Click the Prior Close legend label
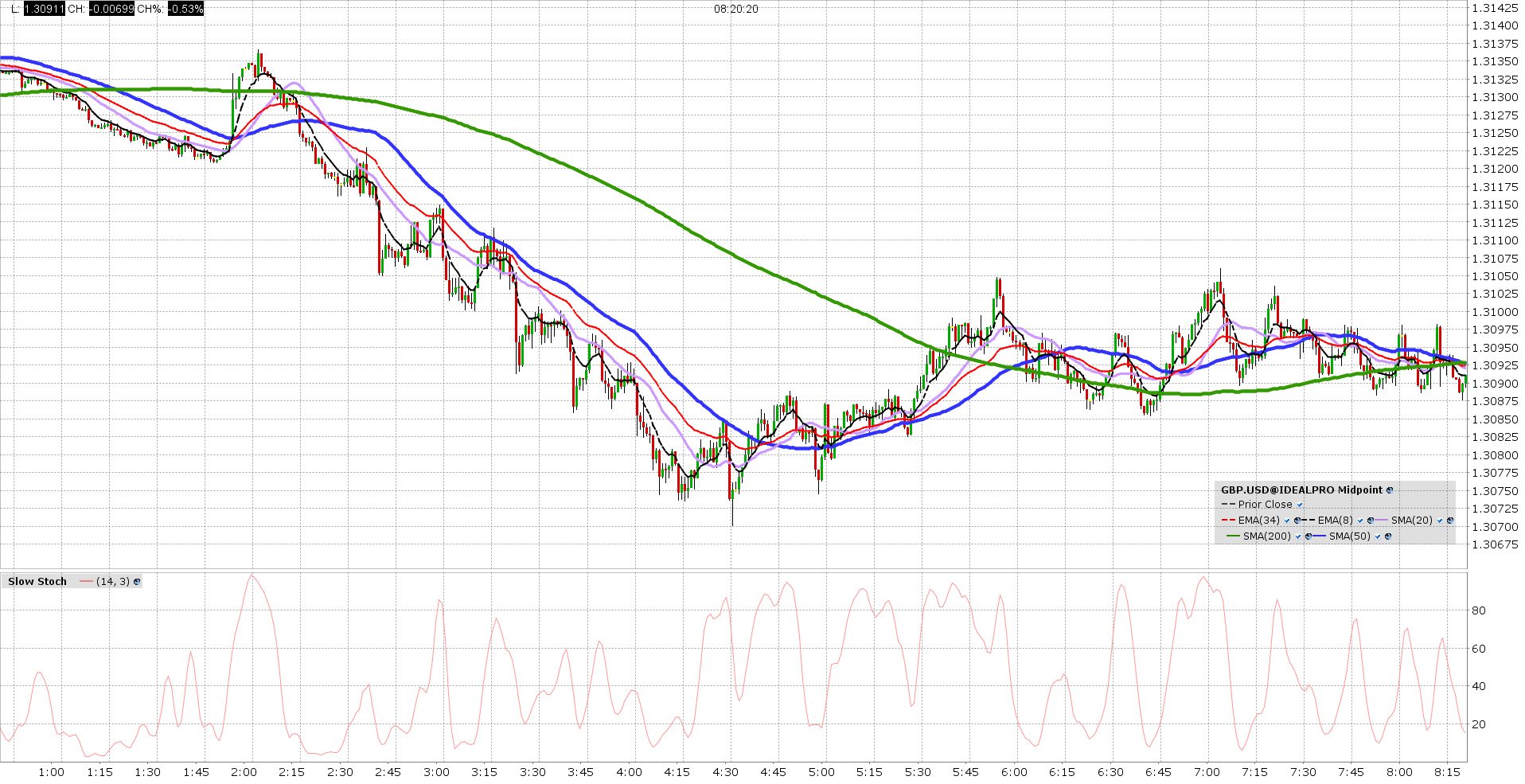Viewport: 1525px width, 784px height. tap(1266, 505)
